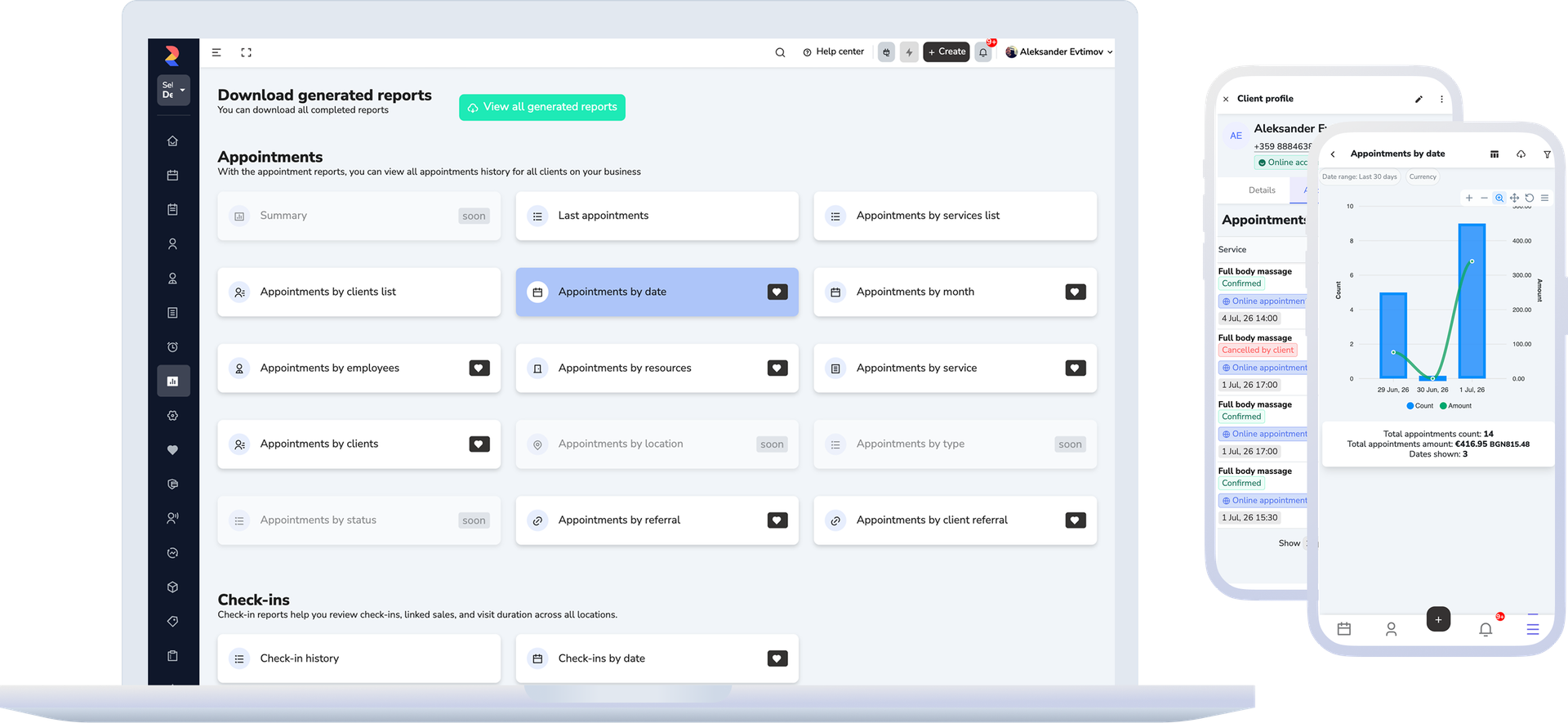1568x723 pixels.
Task: Open the Help center menu item
Action: tap(833, 52)
